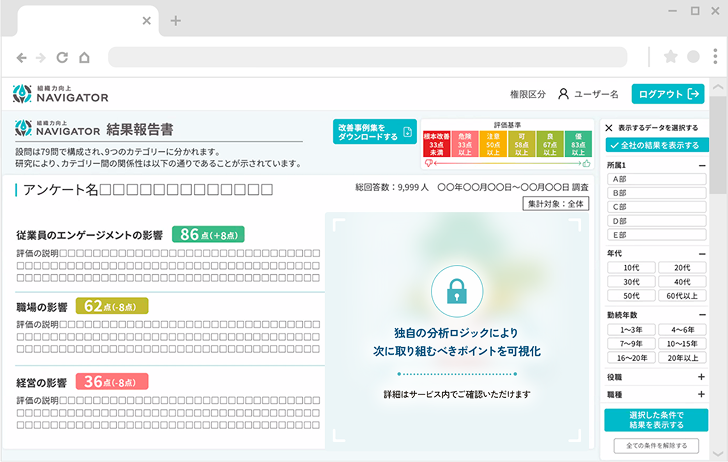The height and width of the screenshot is (462, 728).
Task: Select the D部 filter
Action: click(656, 221)
